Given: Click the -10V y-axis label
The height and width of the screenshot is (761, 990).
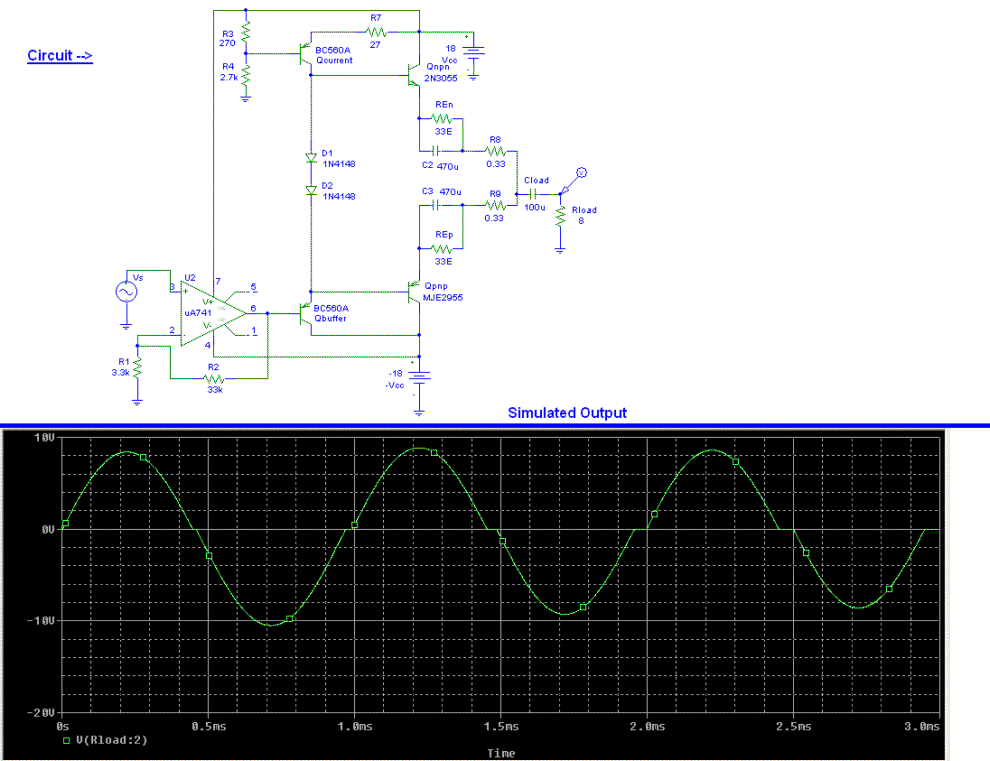Looking at the screenshot, I should pyautogui.click(x=40, y=621).
